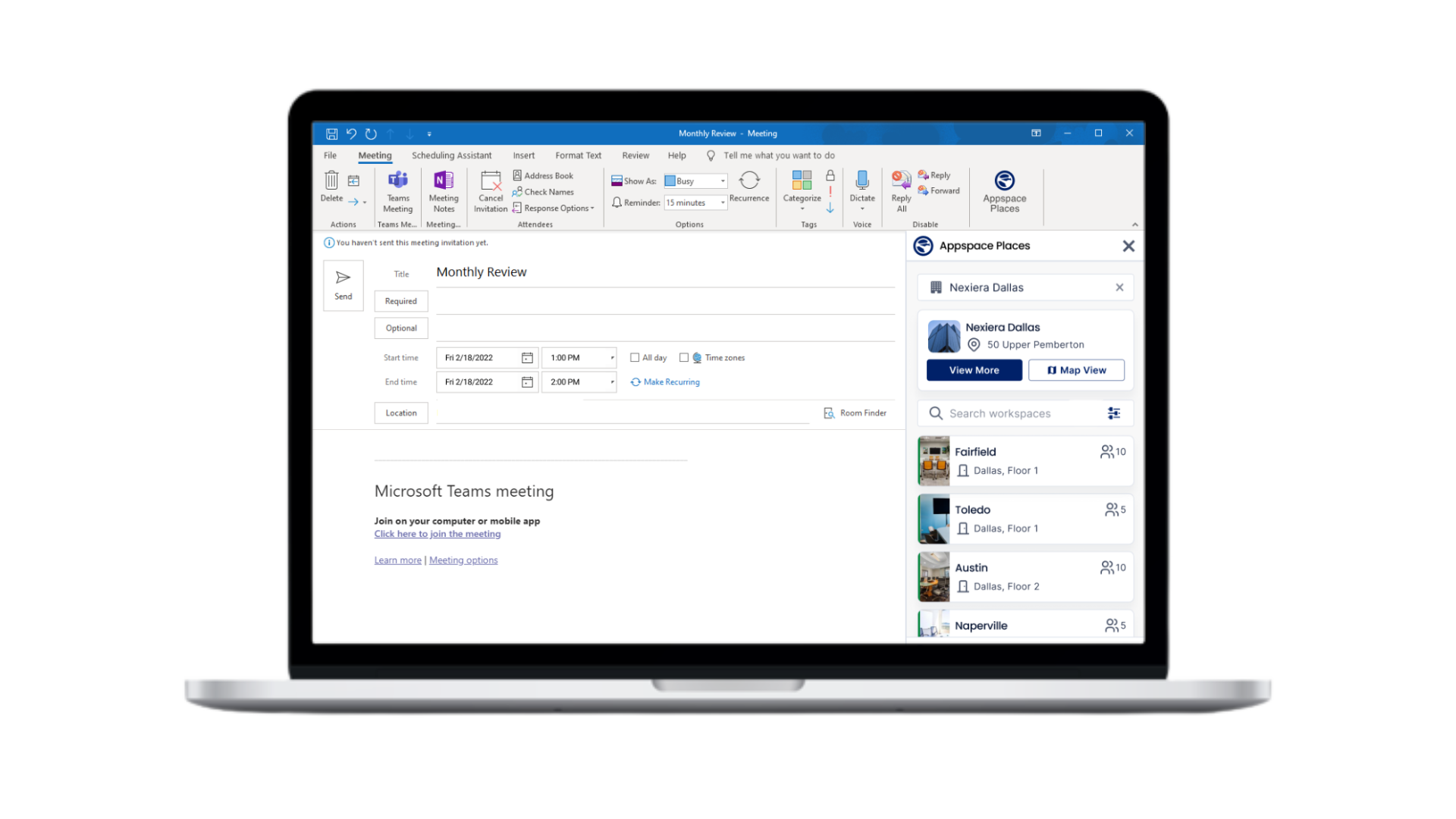1456x819 pixels.
Task: Expand the Reminder duration dropdown
Action: [722, 203]
